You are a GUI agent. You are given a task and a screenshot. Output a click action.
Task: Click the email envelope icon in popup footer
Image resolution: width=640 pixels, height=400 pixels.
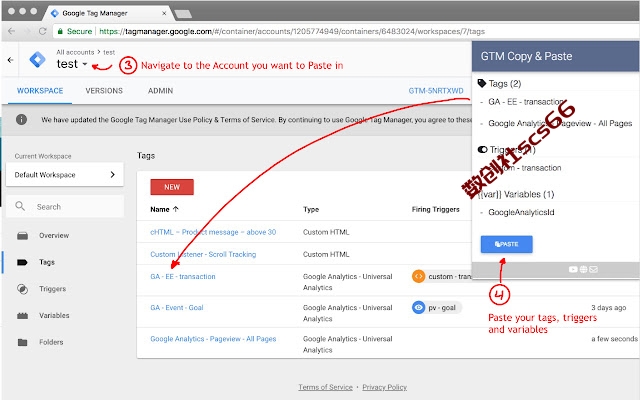click(x=593, y=269)
